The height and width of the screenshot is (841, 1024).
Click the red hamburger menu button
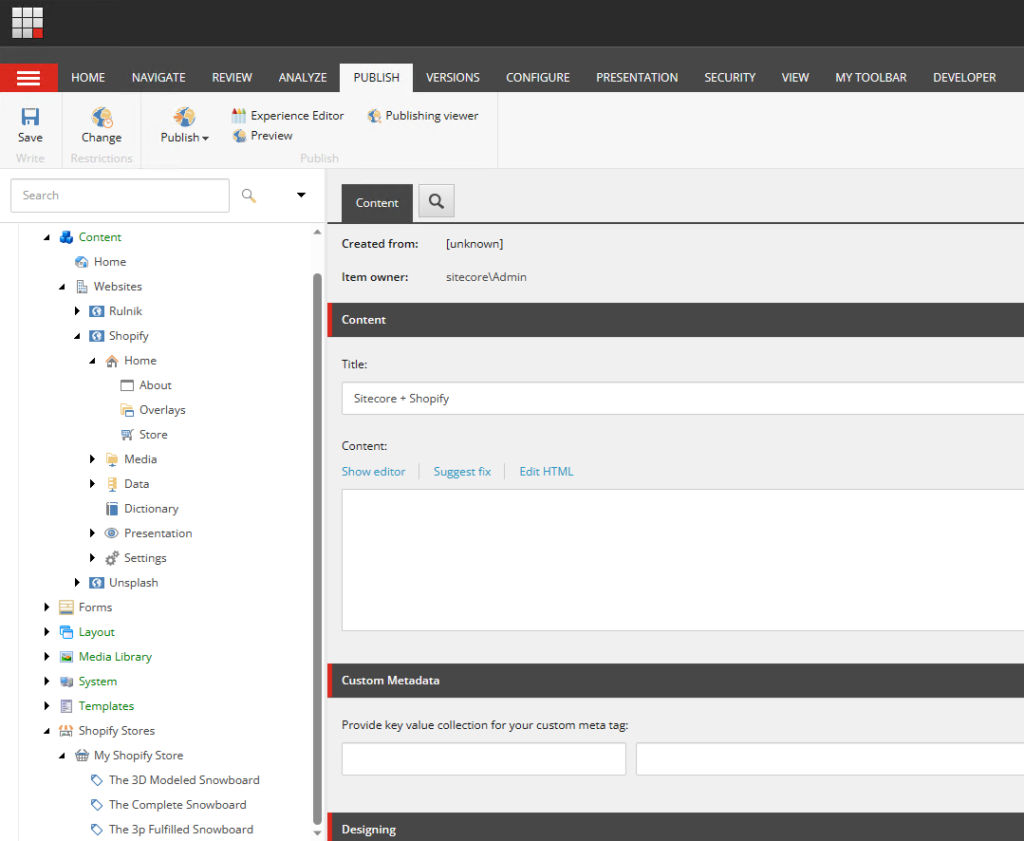[28, 78]
